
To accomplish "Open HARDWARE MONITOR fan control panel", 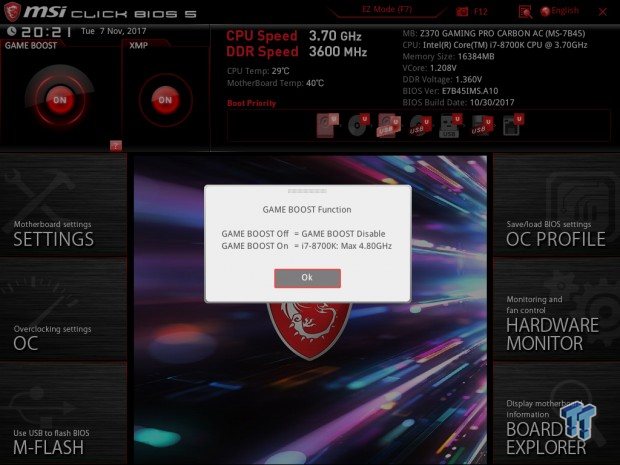I will (556, 310).
